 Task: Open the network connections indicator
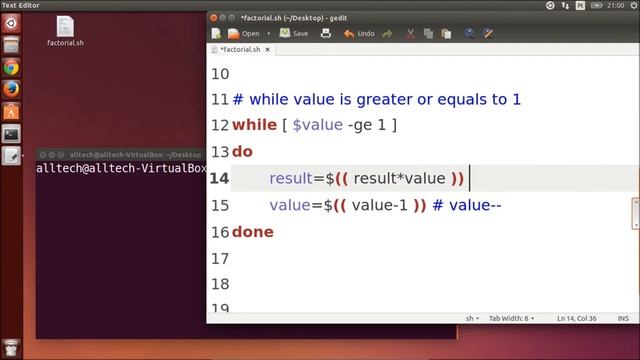[x=565, y=5]
